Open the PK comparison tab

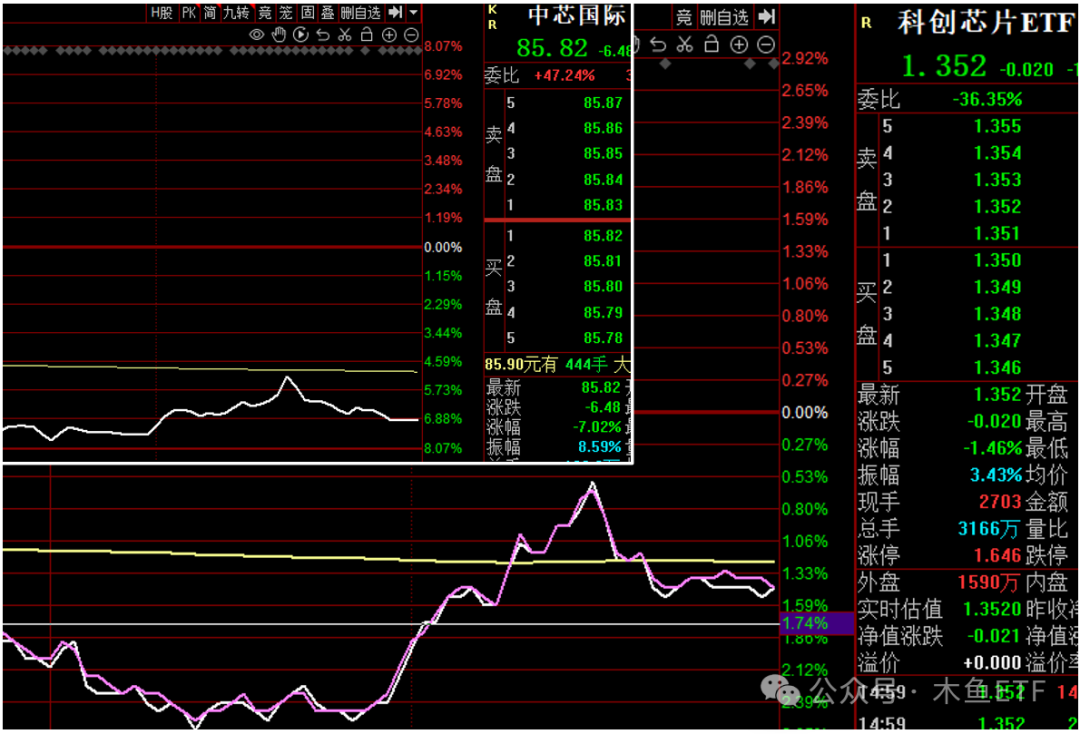[189, 12]
